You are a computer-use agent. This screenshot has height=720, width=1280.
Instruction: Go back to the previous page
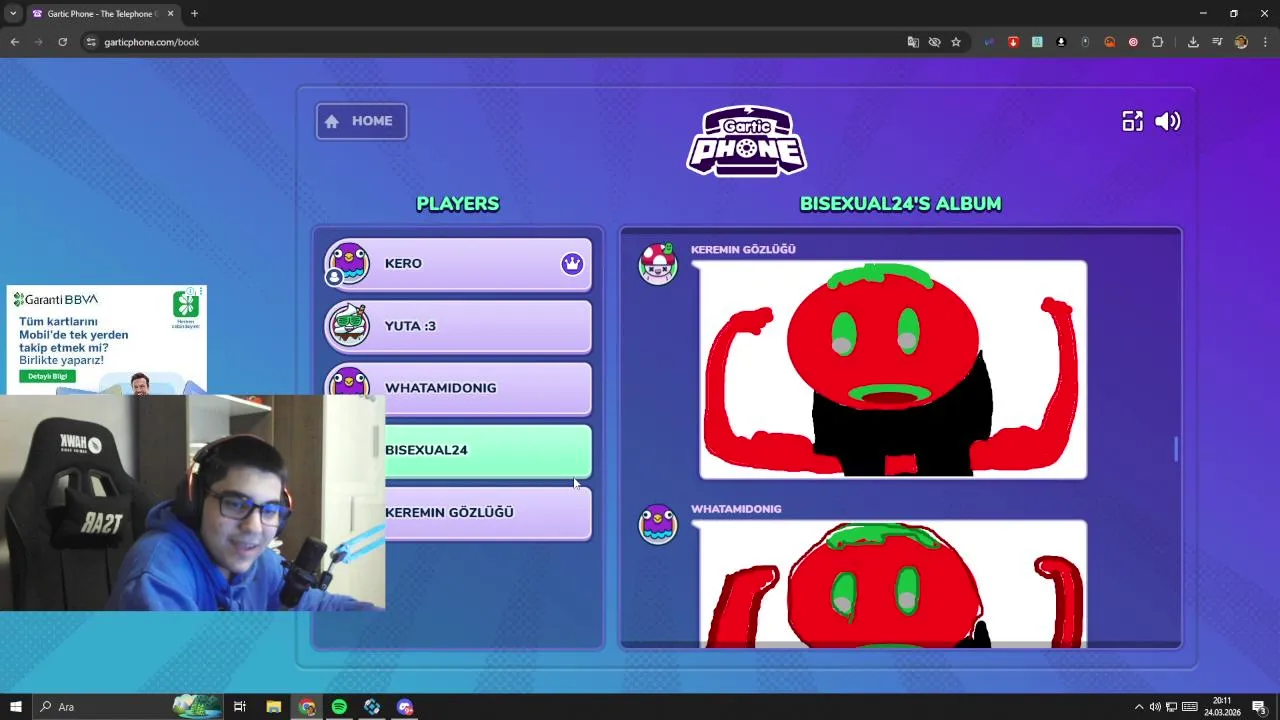[14, 42]
